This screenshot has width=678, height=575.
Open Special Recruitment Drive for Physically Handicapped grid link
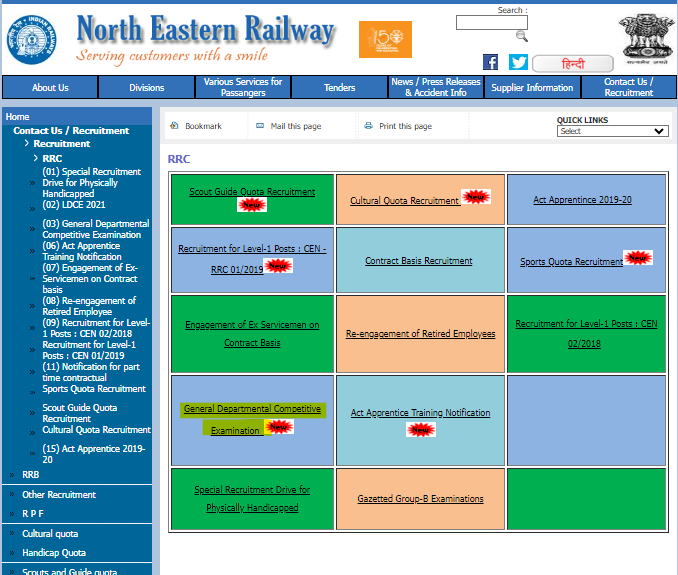[x=252, y=498]
